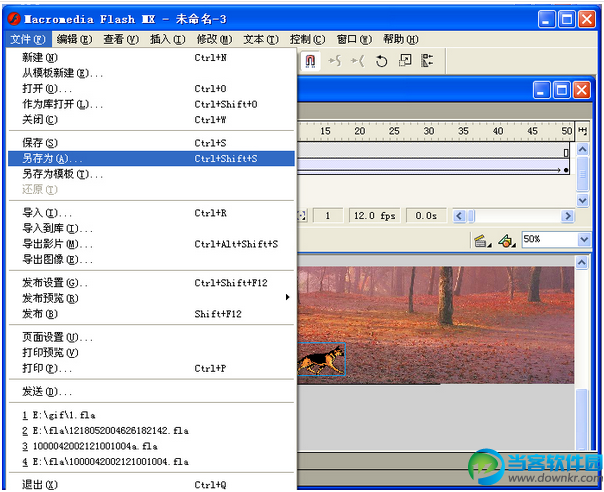Click the timeline horizontal scroll-left arrow

point(458,216)
